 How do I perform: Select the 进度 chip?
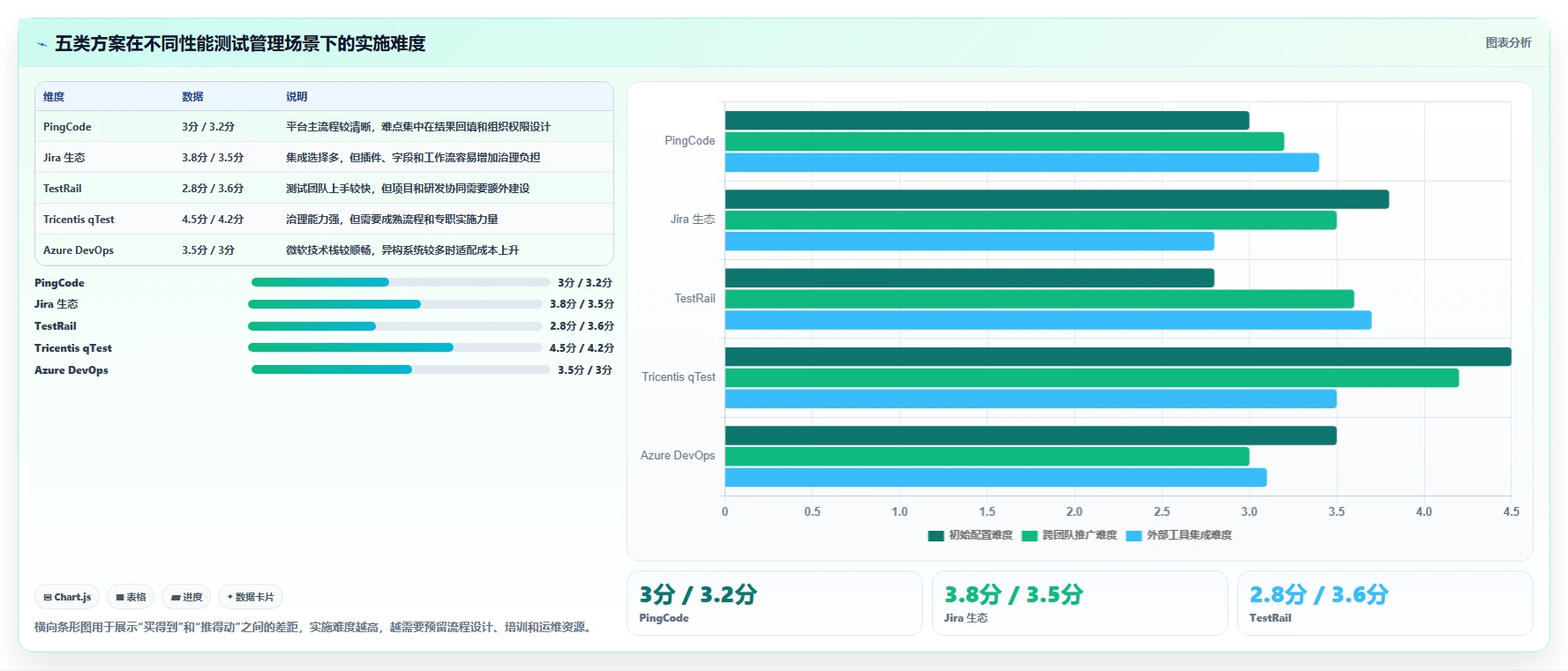point(186,597)
